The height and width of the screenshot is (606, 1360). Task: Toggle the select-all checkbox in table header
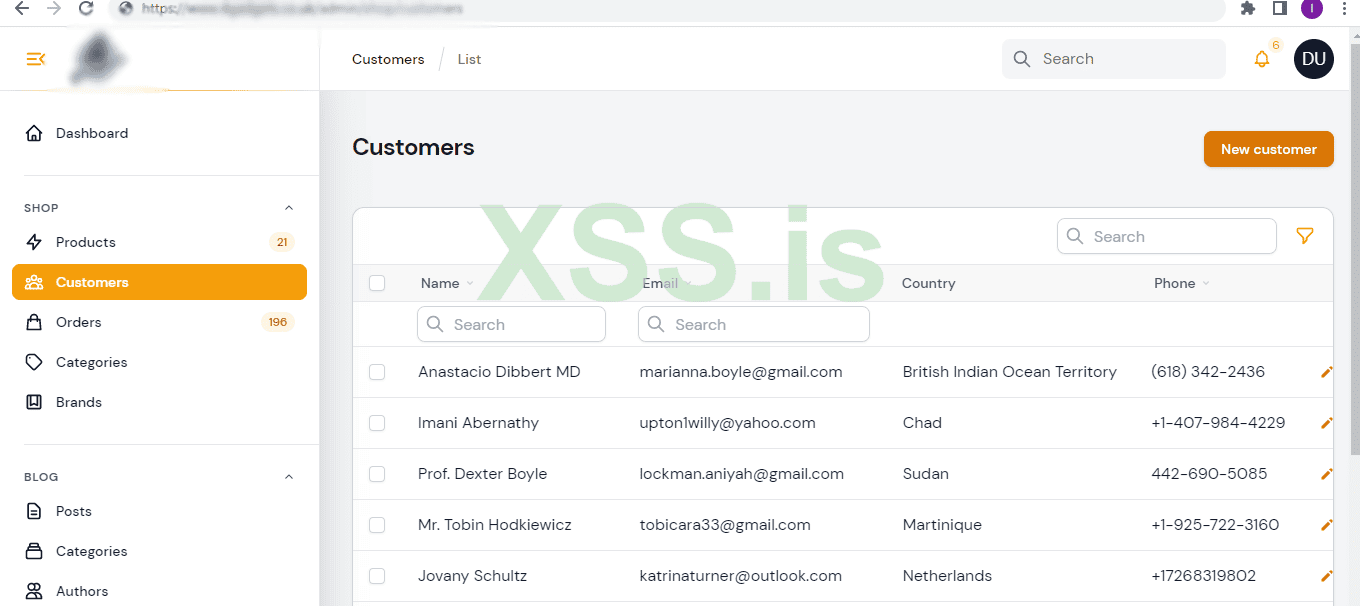pos(377,283)
